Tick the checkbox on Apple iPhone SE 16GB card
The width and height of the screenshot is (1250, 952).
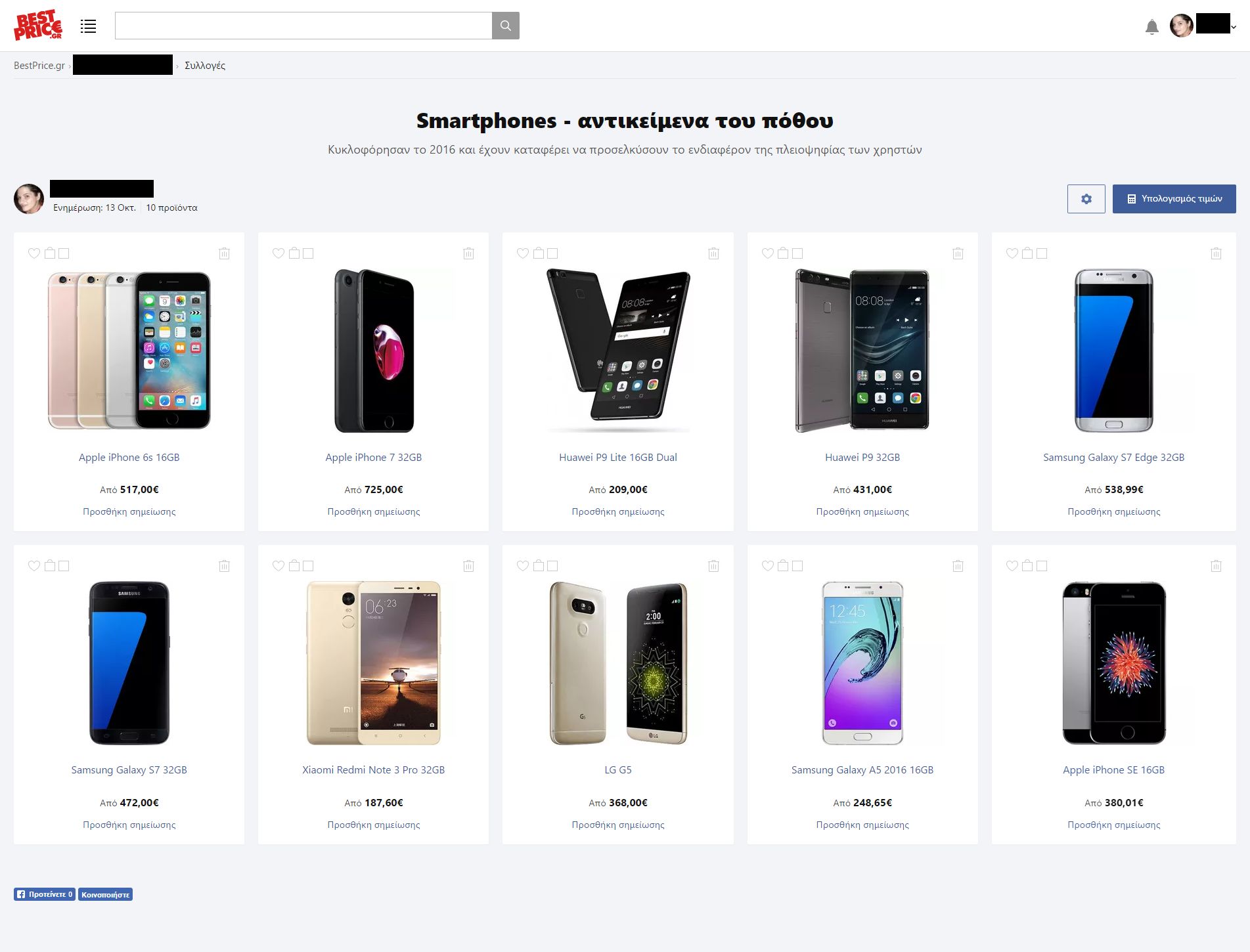[1042, 565]
